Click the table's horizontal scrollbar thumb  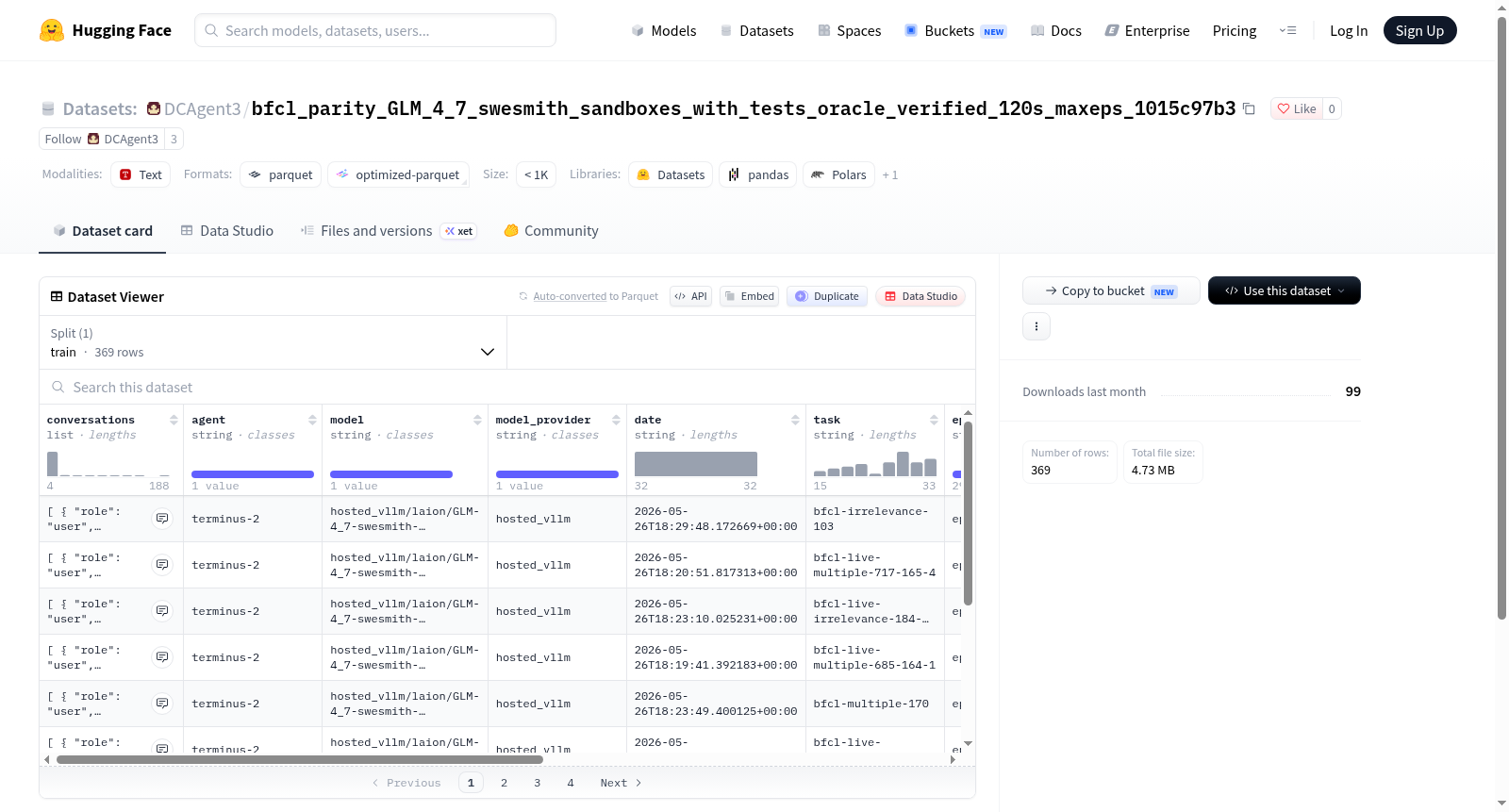pyautogui.click(x=300, y=759)
